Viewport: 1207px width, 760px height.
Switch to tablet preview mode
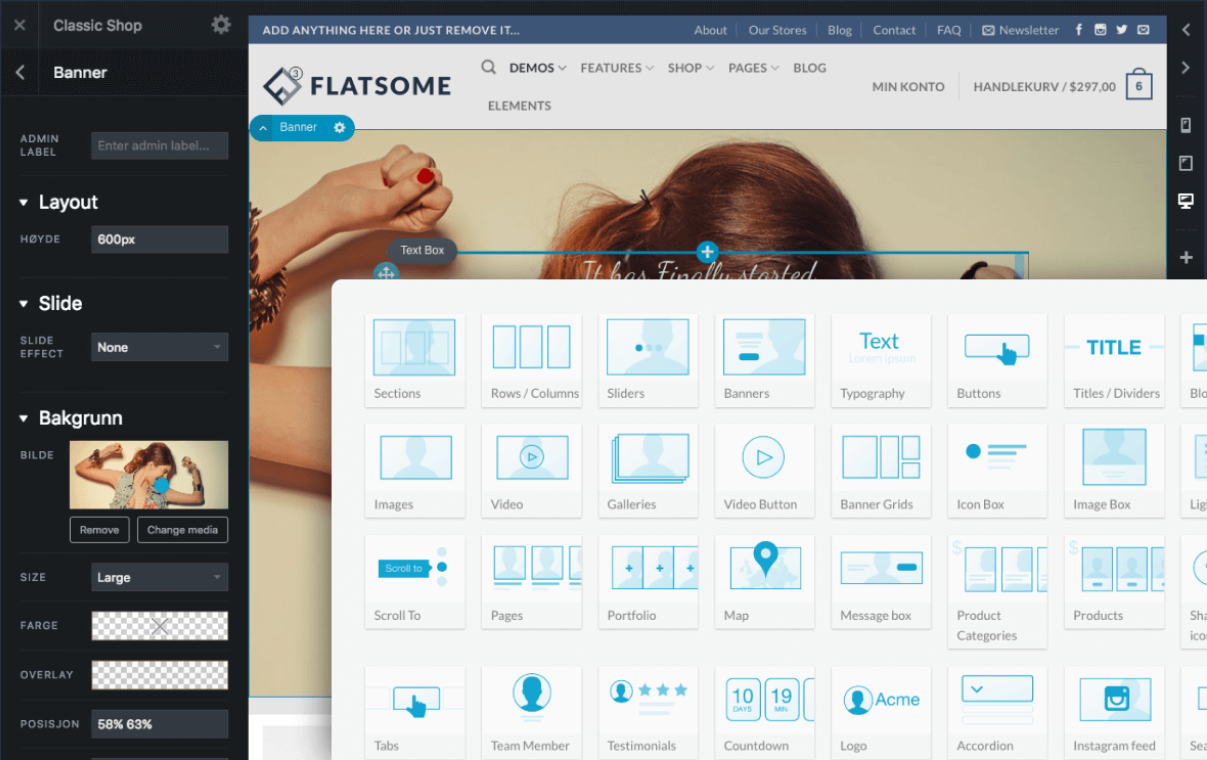pyautogui.click(x=1185, y=162)
